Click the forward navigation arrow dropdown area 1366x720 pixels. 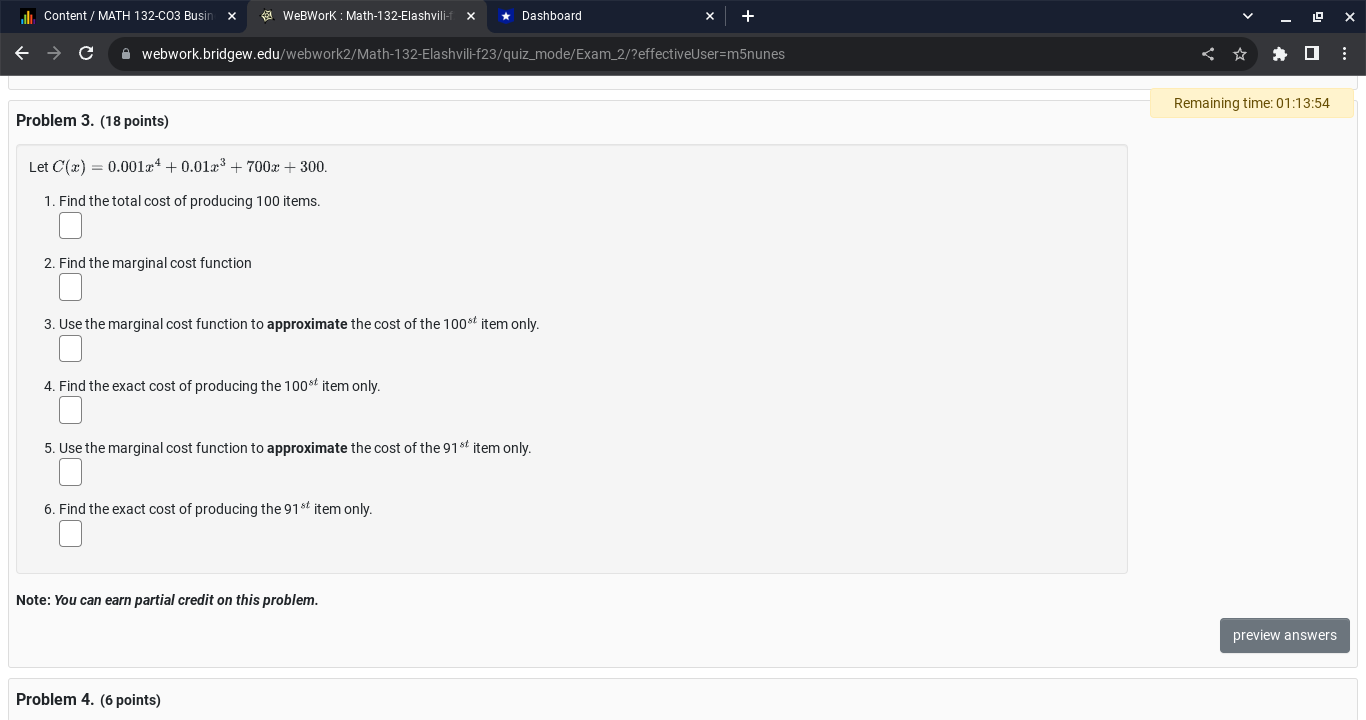point(54,54)
